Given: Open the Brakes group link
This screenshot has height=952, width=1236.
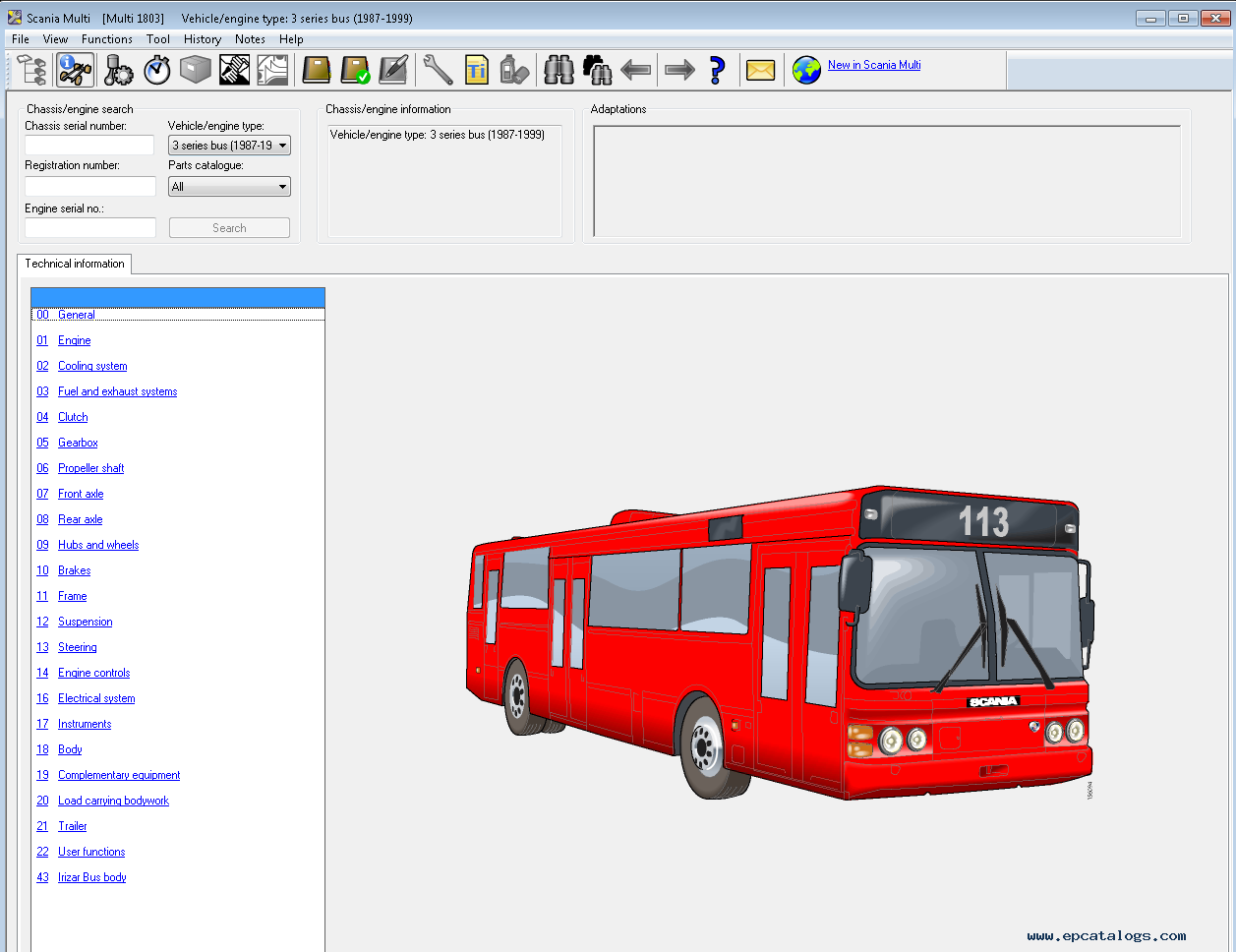Looking at the screenshot, I should tap(75, 570).
